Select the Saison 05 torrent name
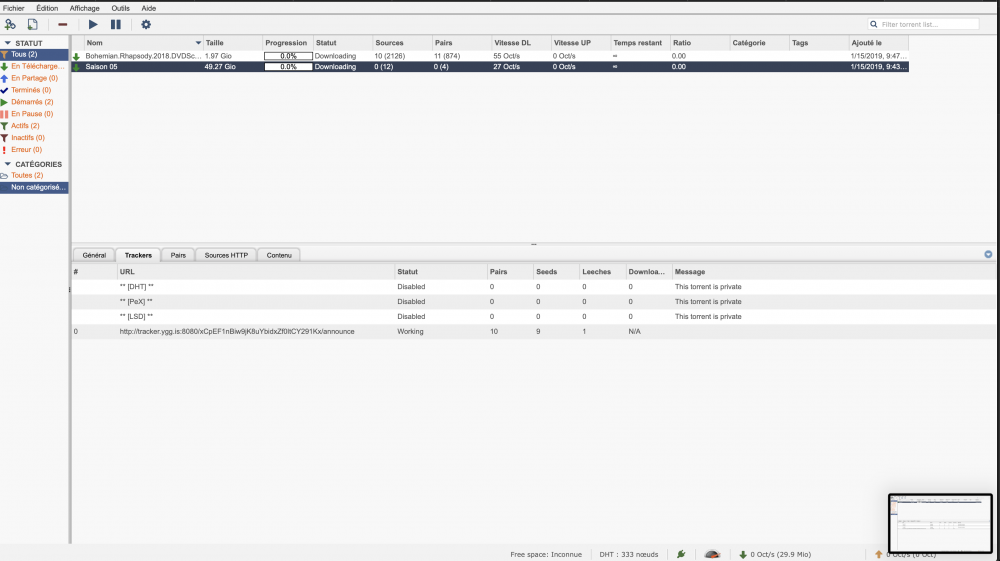 [x=101, y=66]
